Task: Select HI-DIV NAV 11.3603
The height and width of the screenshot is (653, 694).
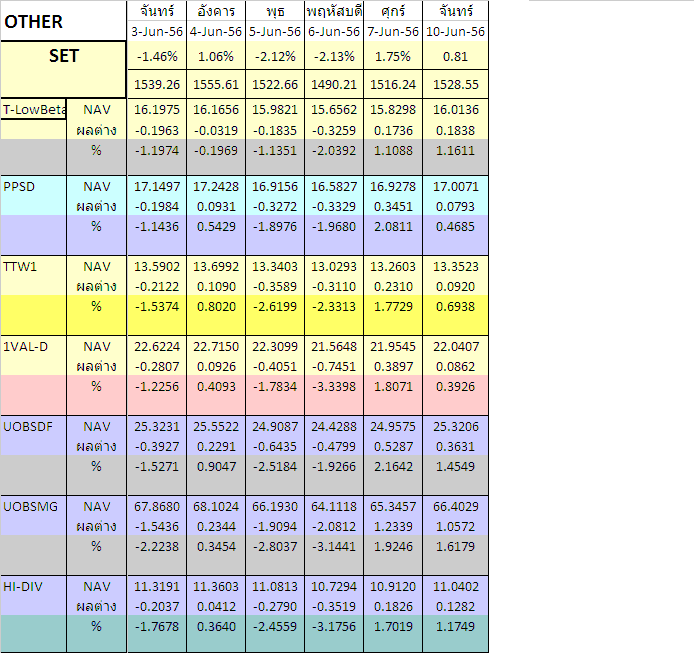Action: point(216,587)
